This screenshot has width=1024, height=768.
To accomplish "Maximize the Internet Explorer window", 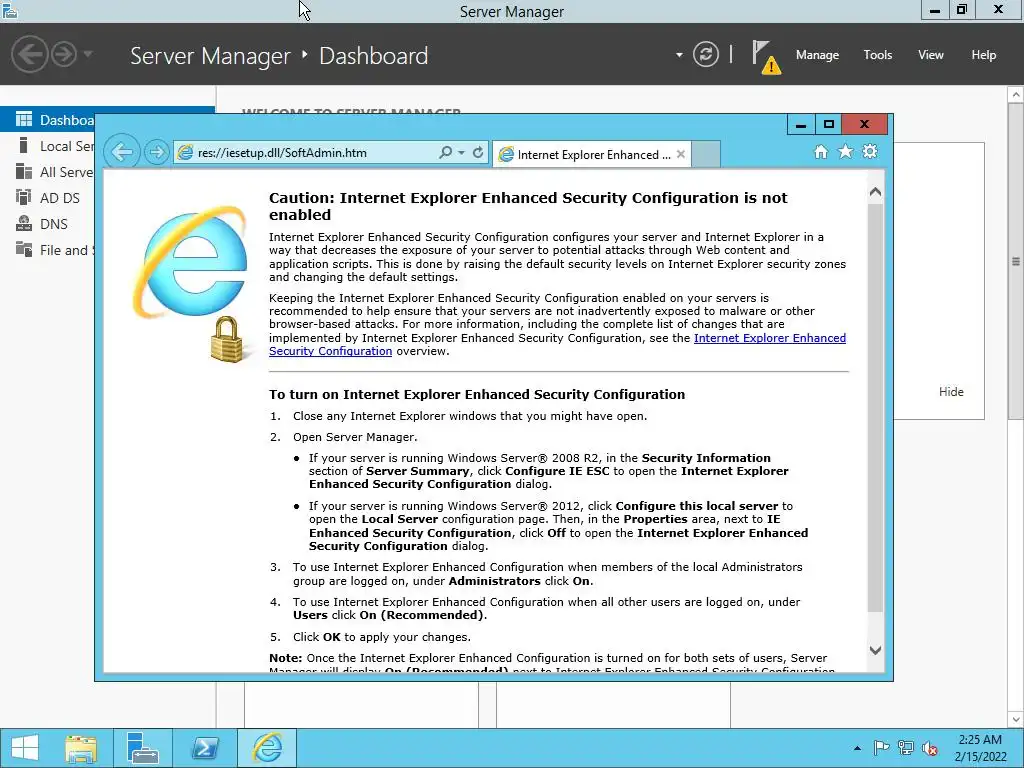I will coord(828,124).
